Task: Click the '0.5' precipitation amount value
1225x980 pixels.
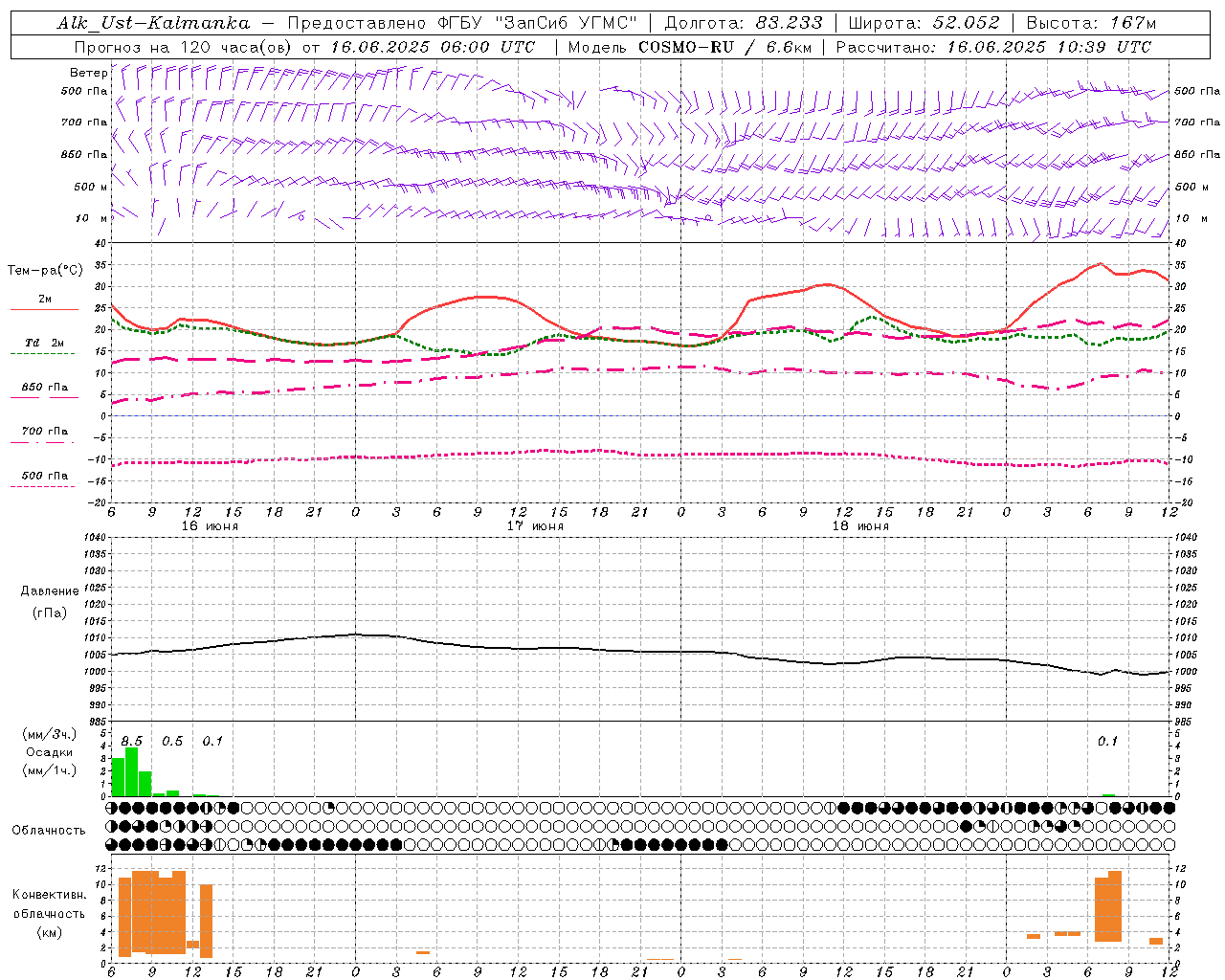Action: point(172,742)
